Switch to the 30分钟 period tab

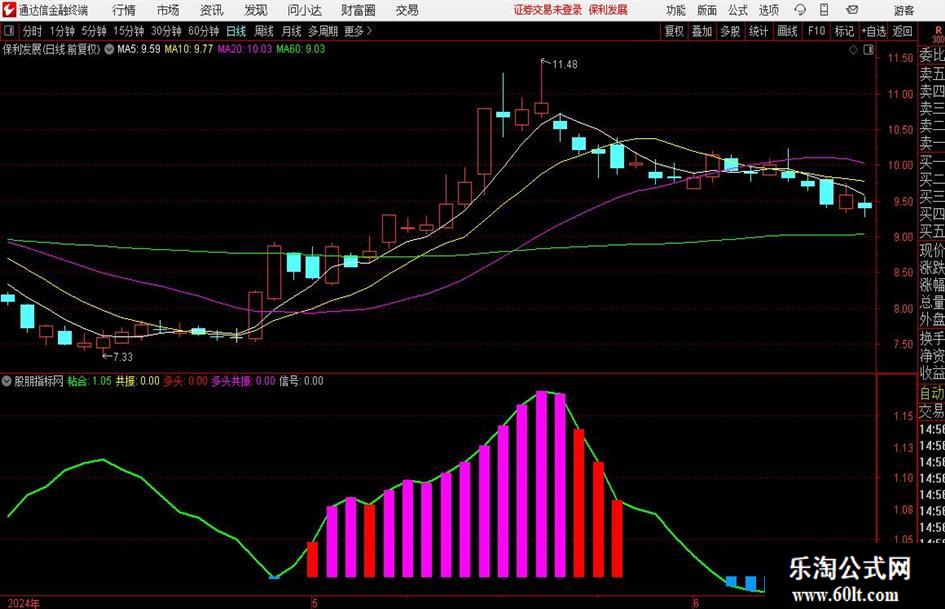click(166, 31)
